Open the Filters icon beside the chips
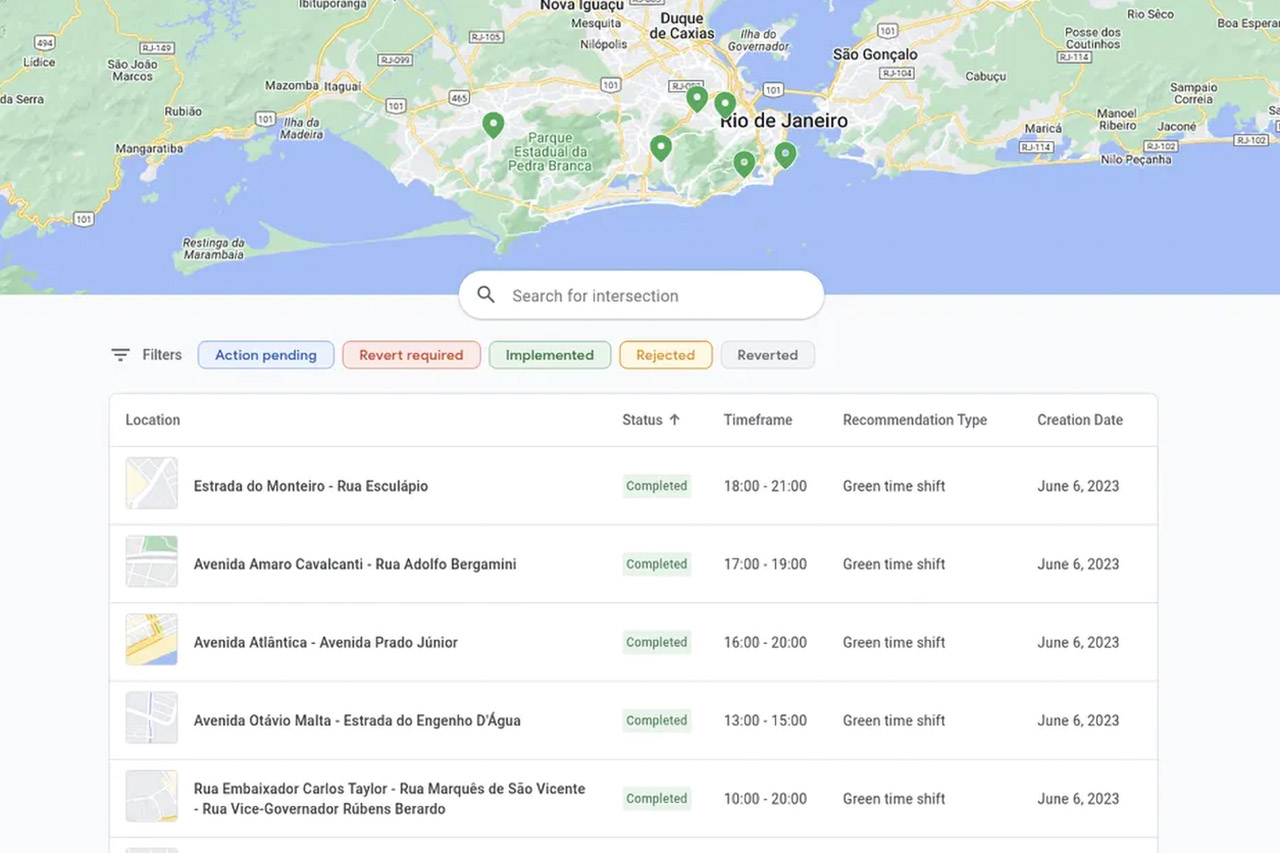 coord(120,355)
